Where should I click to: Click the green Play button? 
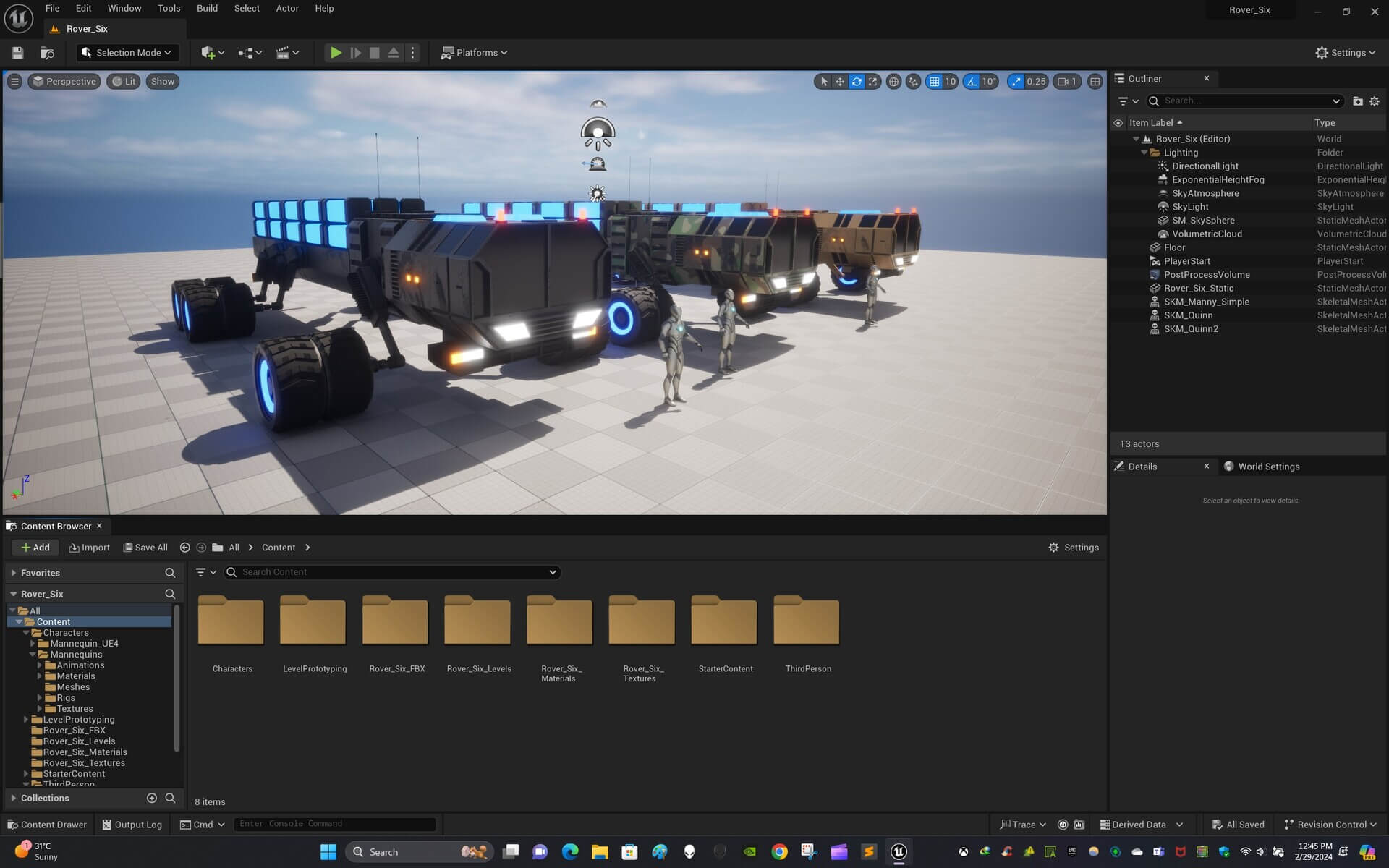[336, 53]
